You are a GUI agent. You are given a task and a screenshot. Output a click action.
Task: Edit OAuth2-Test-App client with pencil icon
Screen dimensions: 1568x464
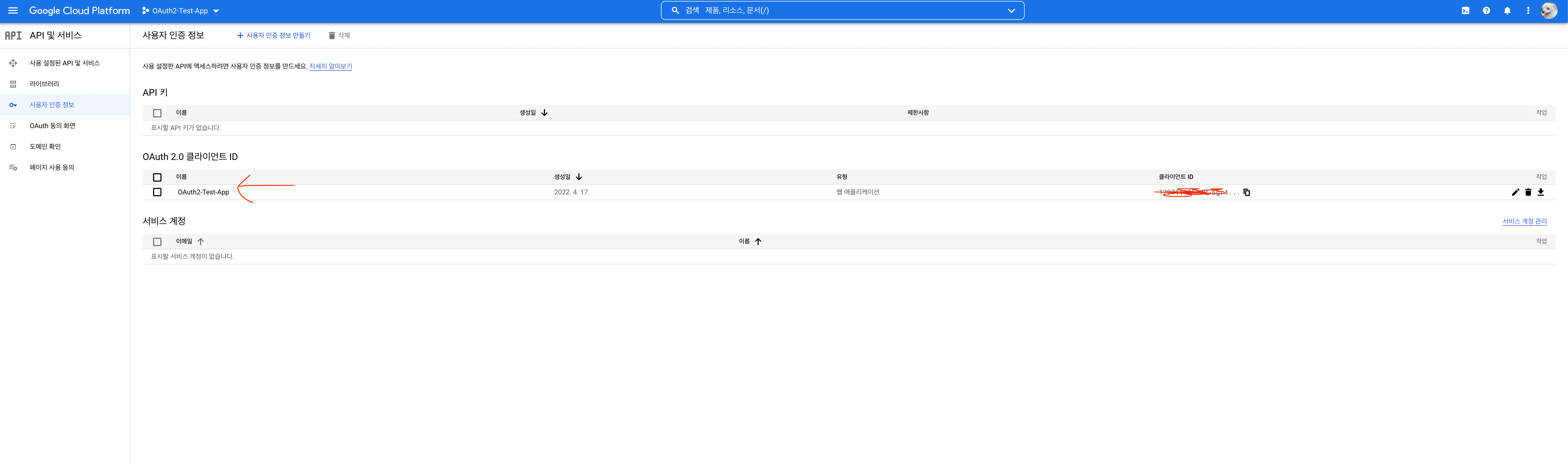[1516, 192]
